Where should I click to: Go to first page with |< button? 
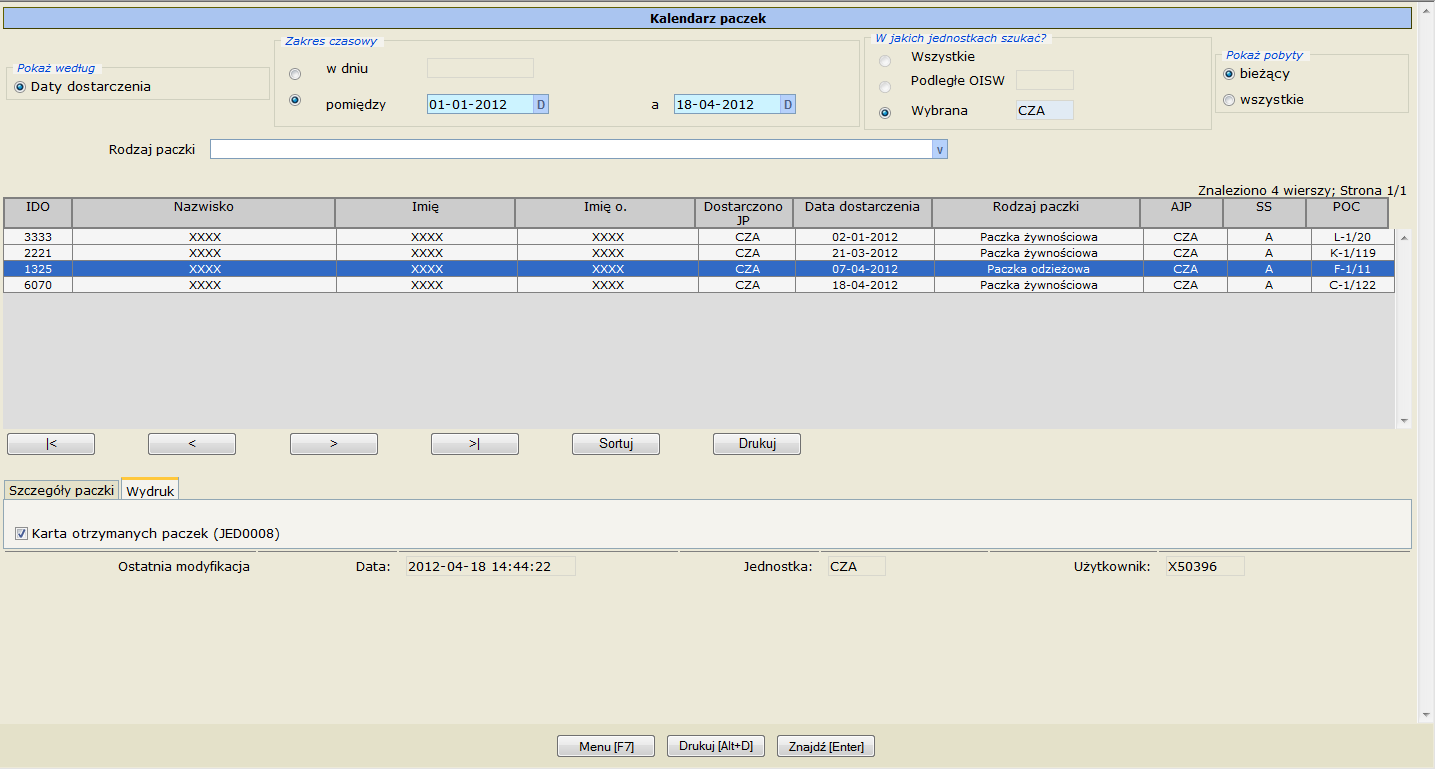coord(51,444)
